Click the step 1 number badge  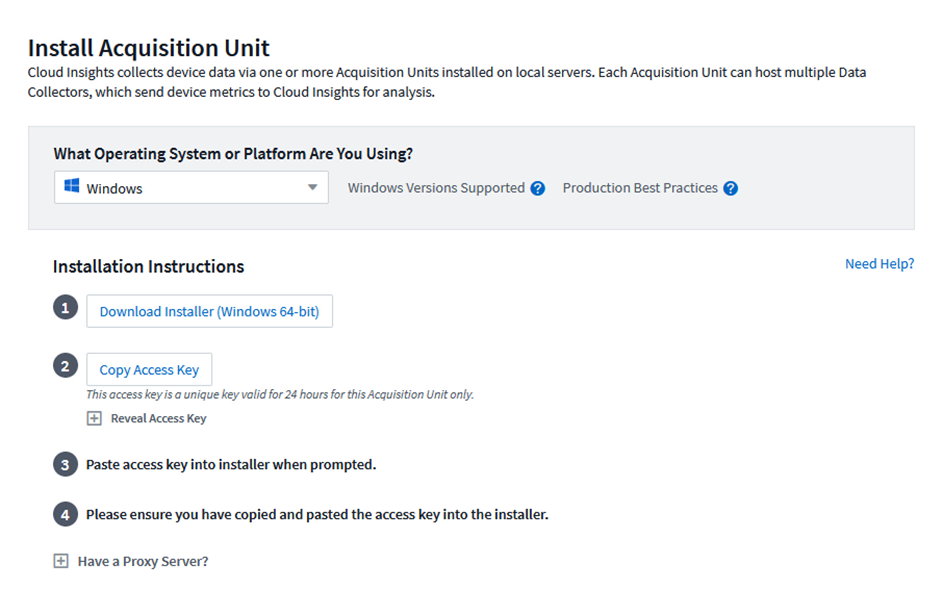pos(65,309)
